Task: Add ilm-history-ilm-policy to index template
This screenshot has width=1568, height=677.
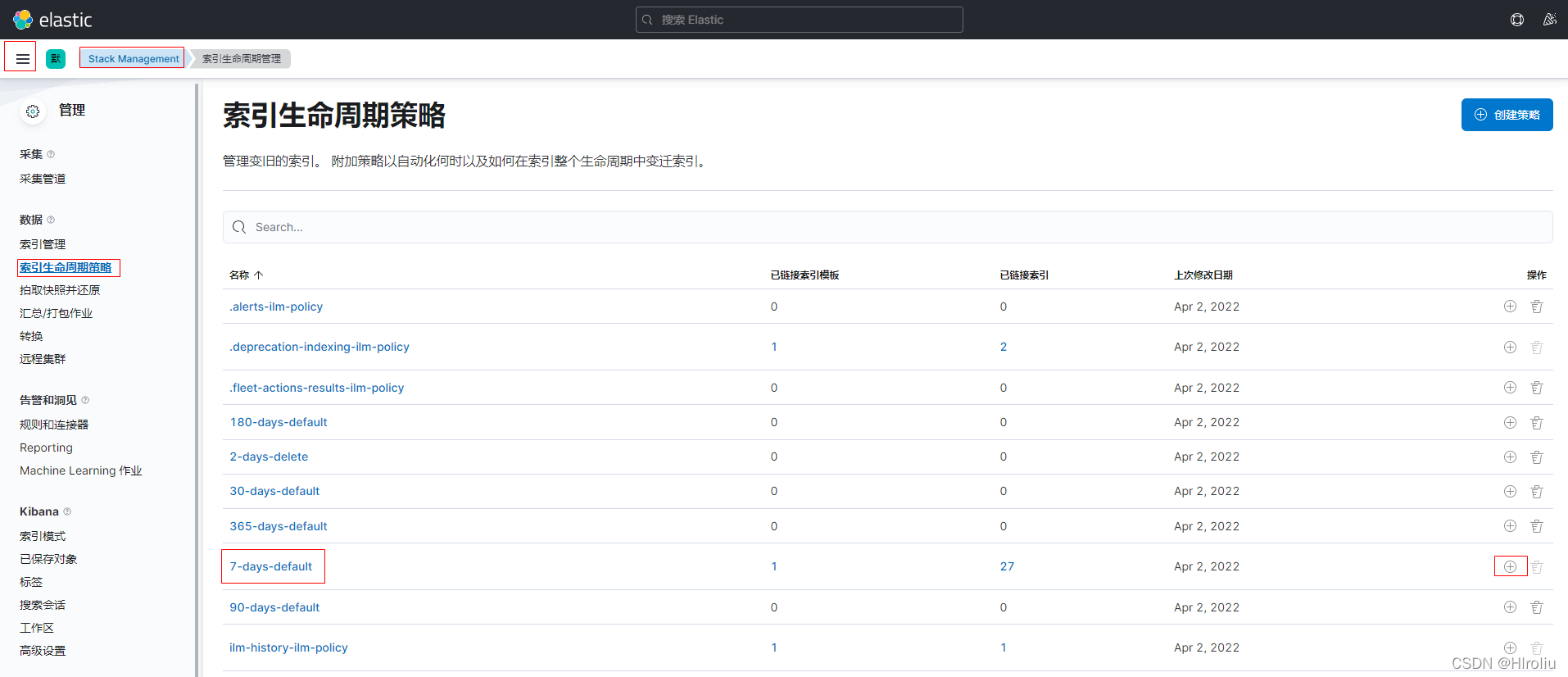Action: 1510,647
